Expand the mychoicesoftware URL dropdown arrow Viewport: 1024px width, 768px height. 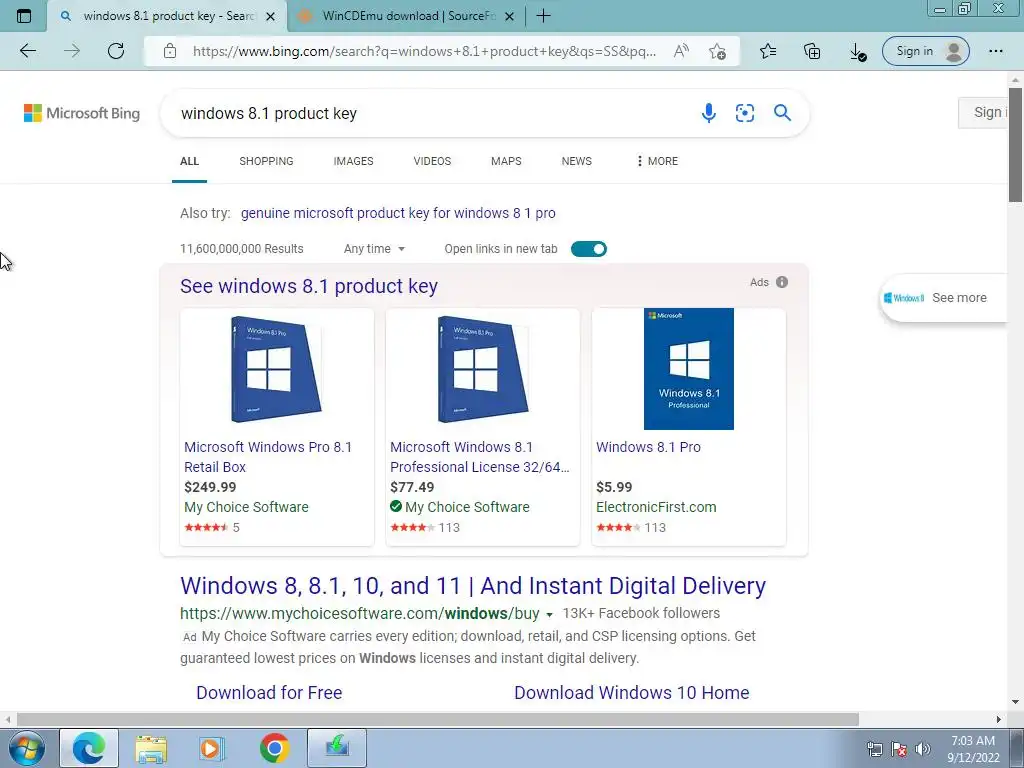(x=549, y=615)
